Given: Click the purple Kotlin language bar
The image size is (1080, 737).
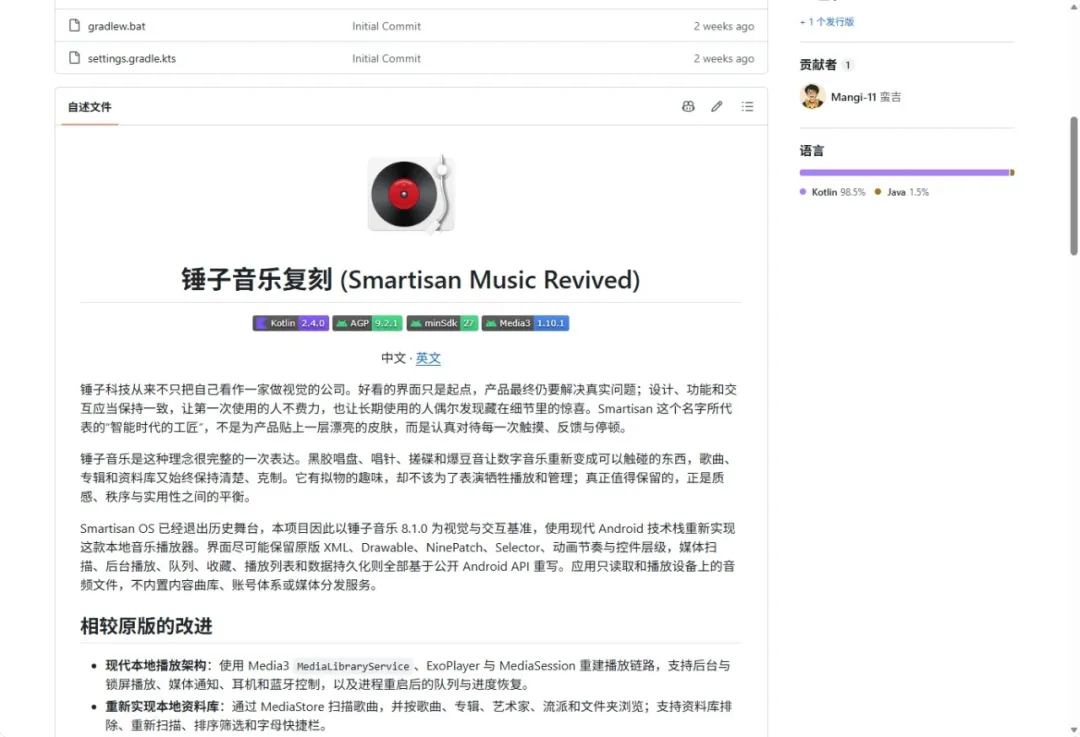Looking at the screenshot, I should point(904,173).
